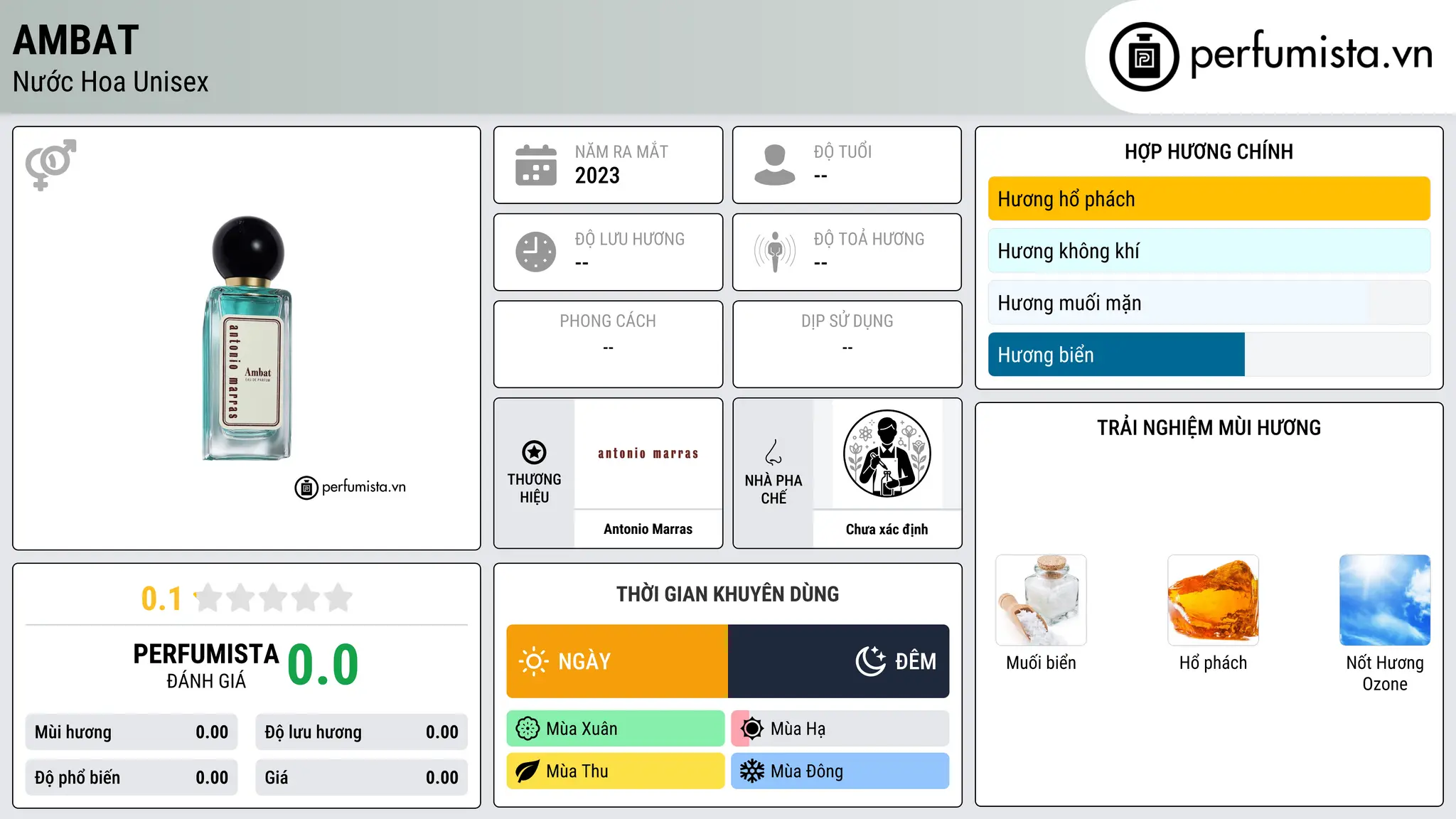Click the perfumer illustration icon
This screenshot has height=819, width=1456.
887,454
